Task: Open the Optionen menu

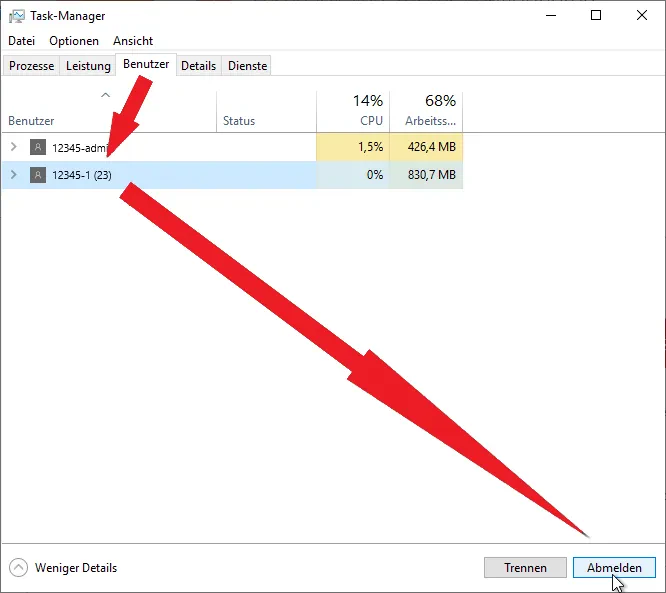Action: [x=74, y=41]
